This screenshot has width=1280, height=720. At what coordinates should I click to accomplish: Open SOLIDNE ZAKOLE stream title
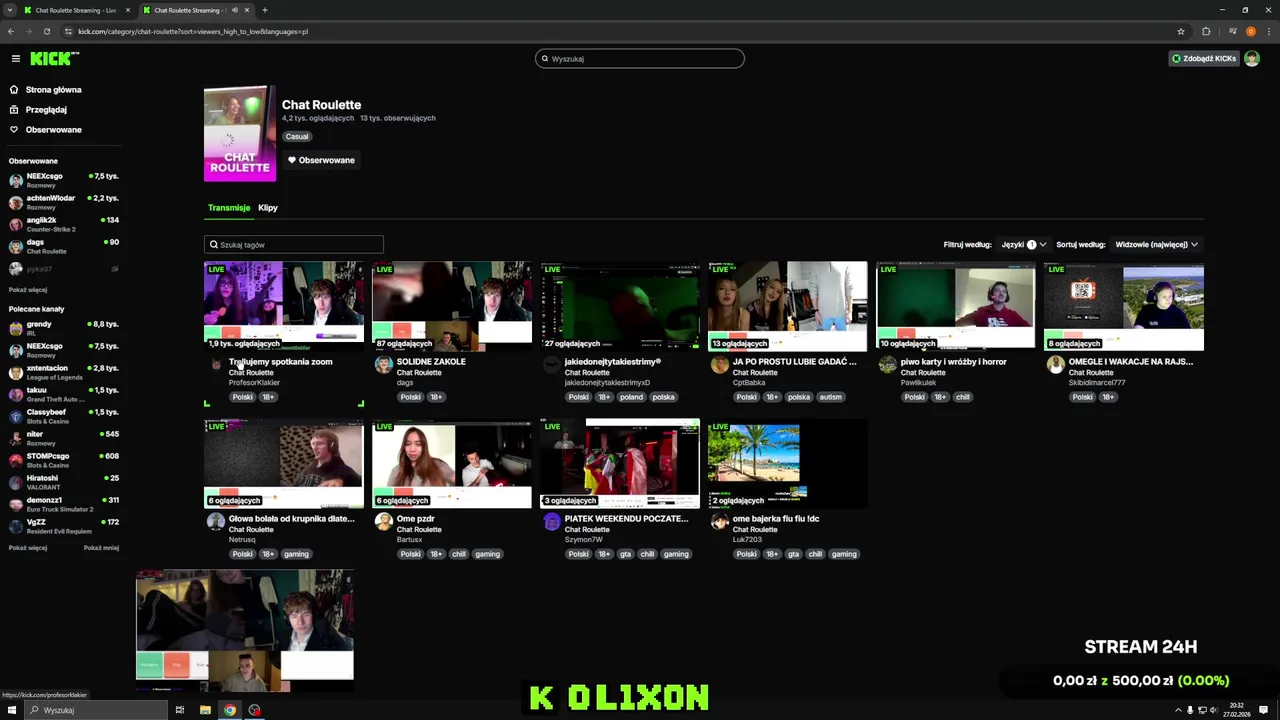click(431, 362)
